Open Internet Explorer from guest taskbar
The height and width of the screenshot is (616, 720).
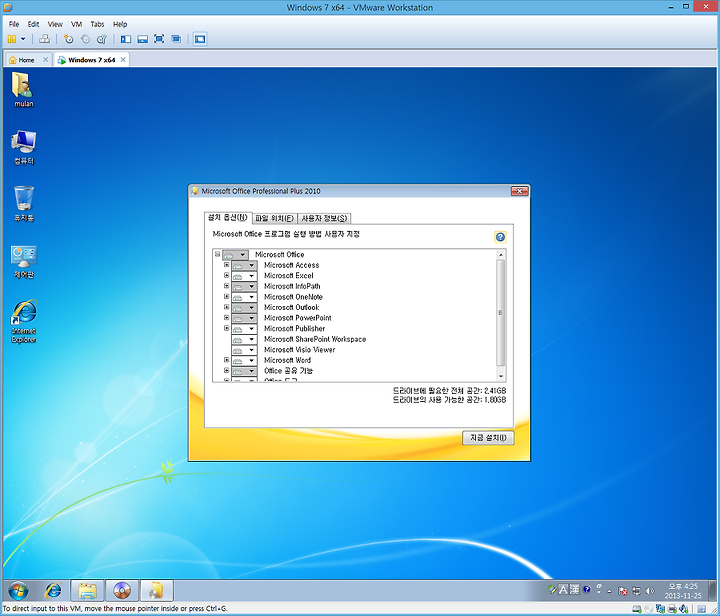point(53,591)
